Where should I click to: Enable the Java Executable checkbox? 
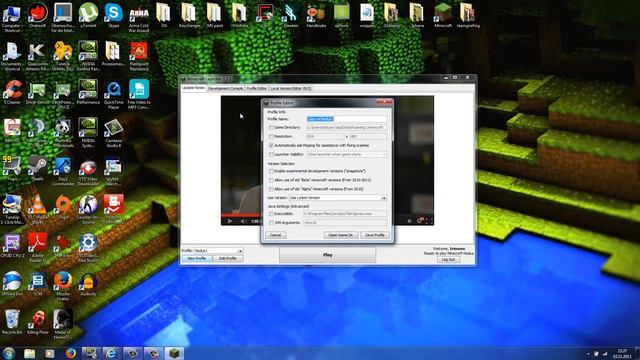(271, 213)
